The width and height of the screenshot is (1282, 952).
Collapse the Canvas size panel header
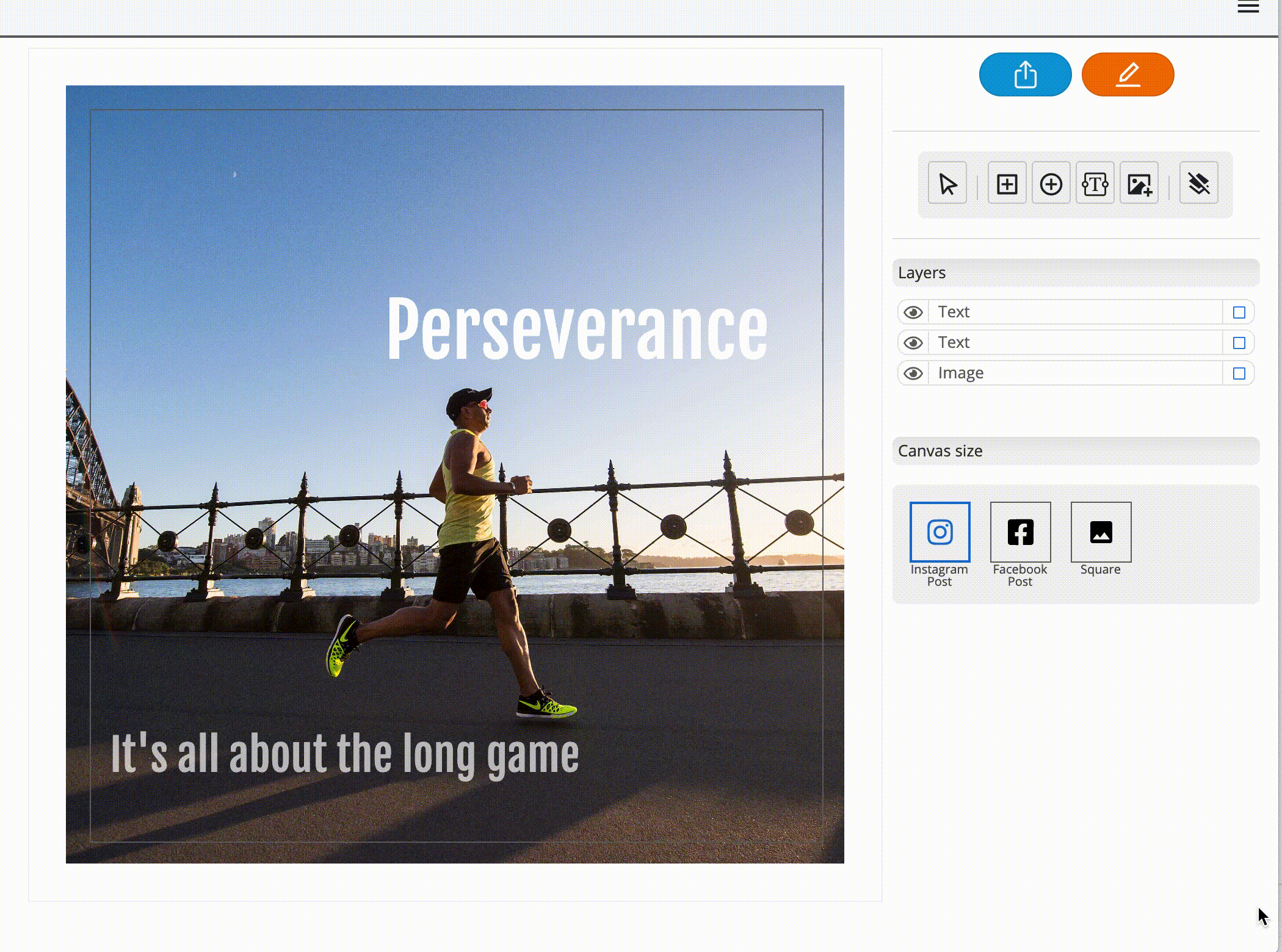point(1075,451)
